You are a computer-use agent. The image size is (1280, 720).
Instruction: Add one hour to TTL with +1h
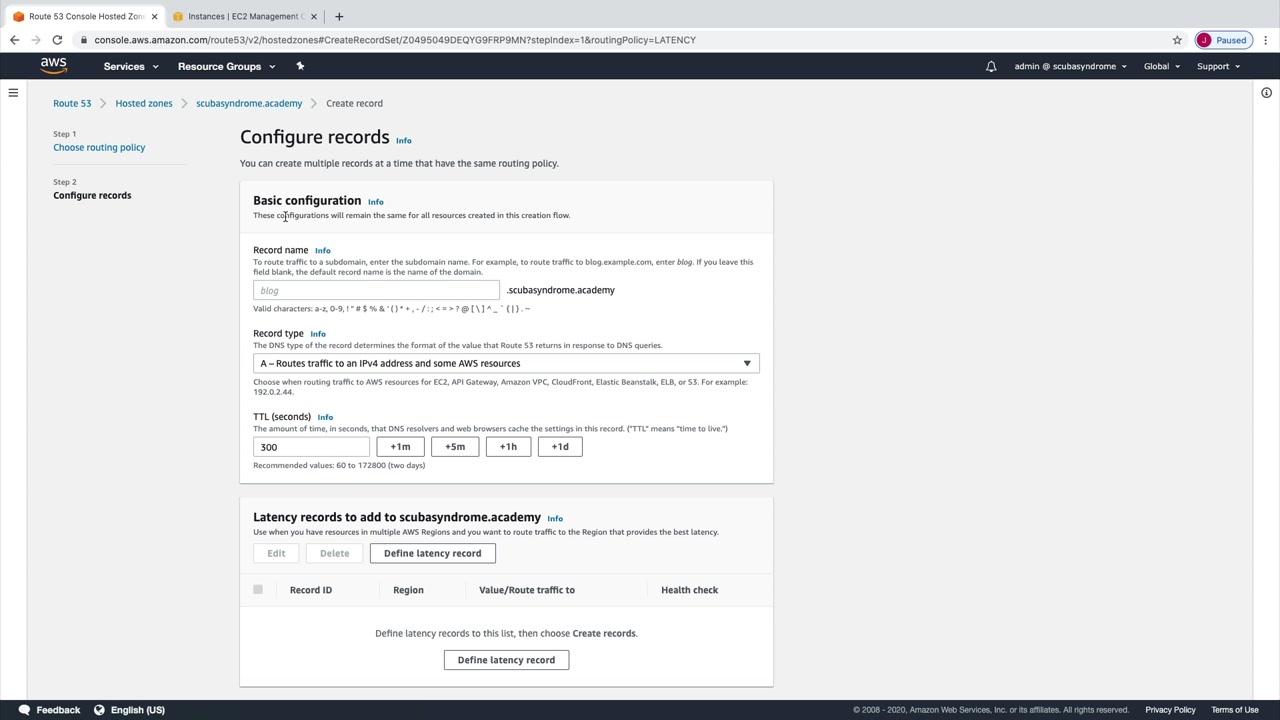[508, 447]
